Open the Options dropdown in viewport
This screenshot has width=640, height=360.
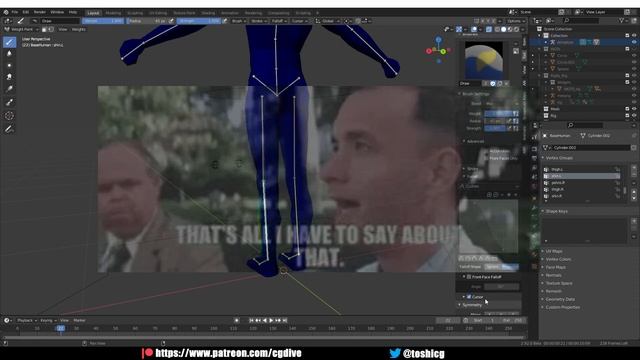pos(516,21)
